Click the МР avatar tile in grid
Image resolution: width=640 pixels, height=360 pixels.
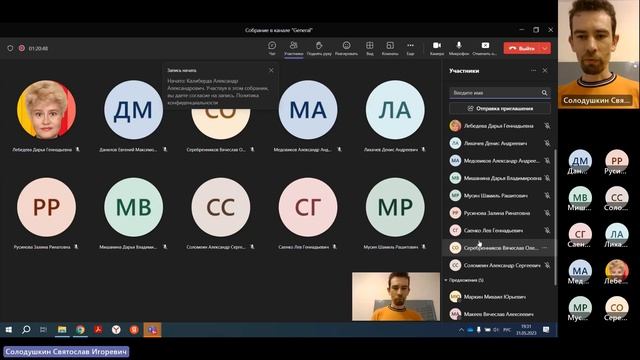tap(395, 207)
